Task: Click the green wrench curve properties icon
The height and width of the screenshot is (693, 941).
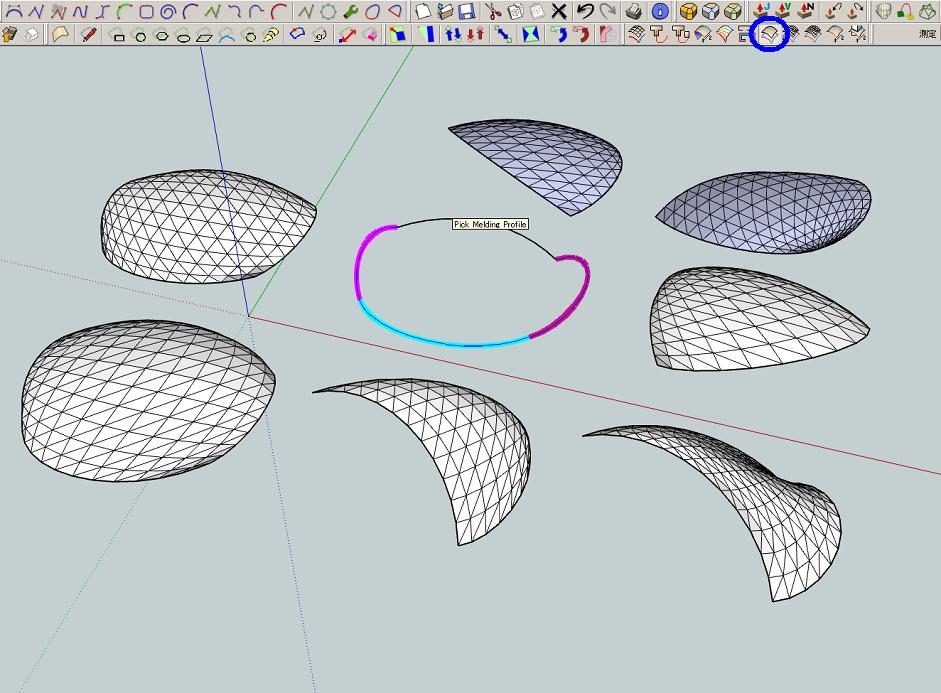Action: coord(350,11)
